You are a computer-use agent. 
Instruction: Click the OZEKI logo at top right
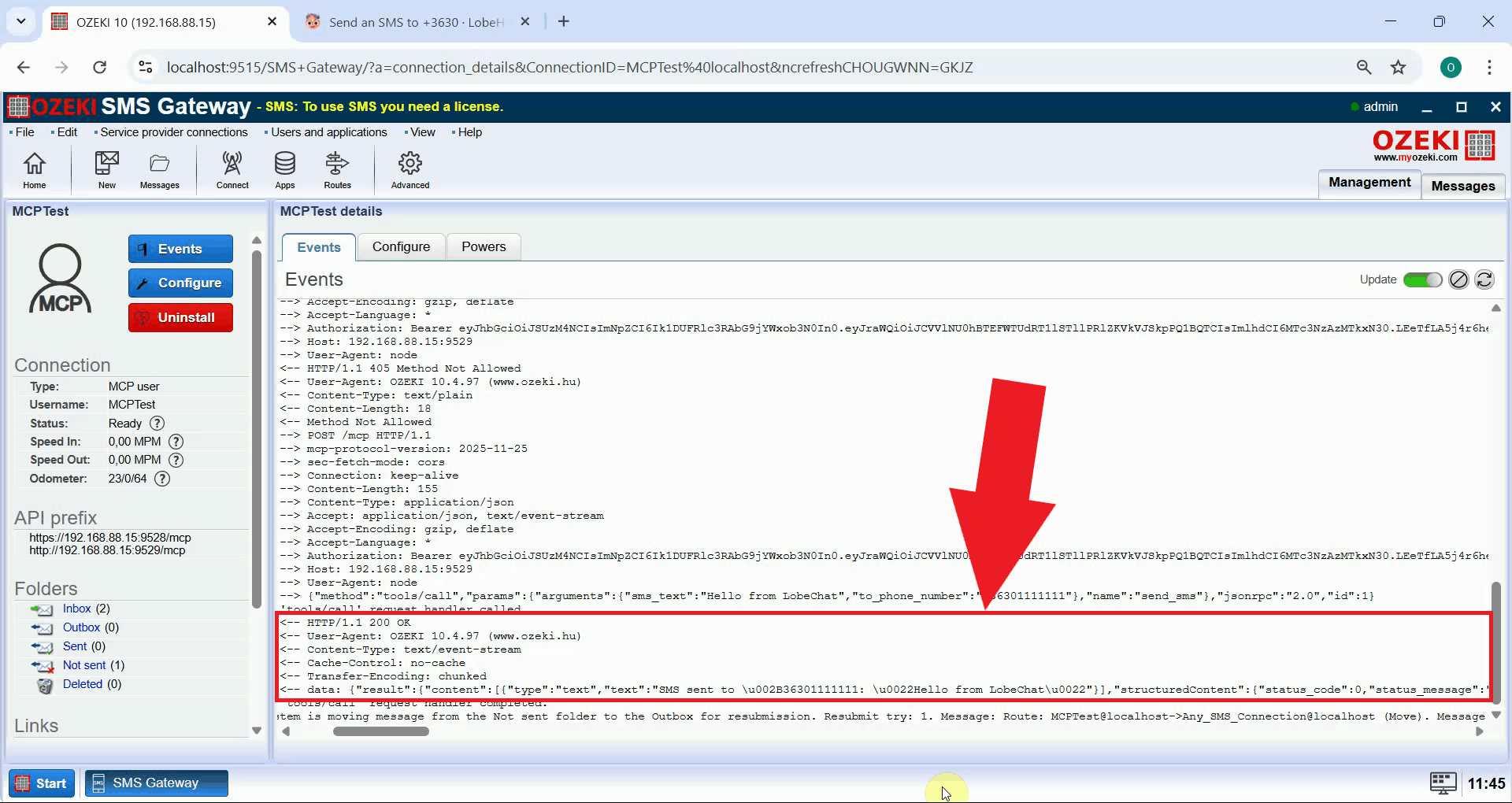click(x=1433, y=146)
